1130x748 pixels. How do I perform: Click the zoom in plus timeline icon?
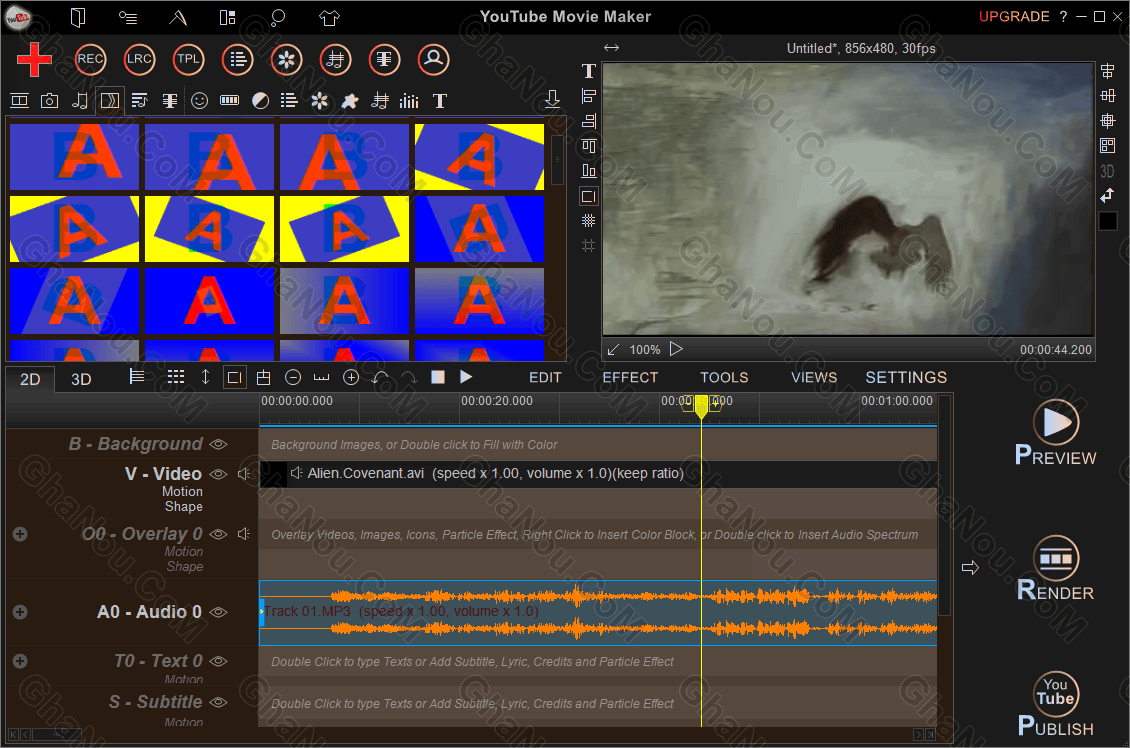coord(351,377)
